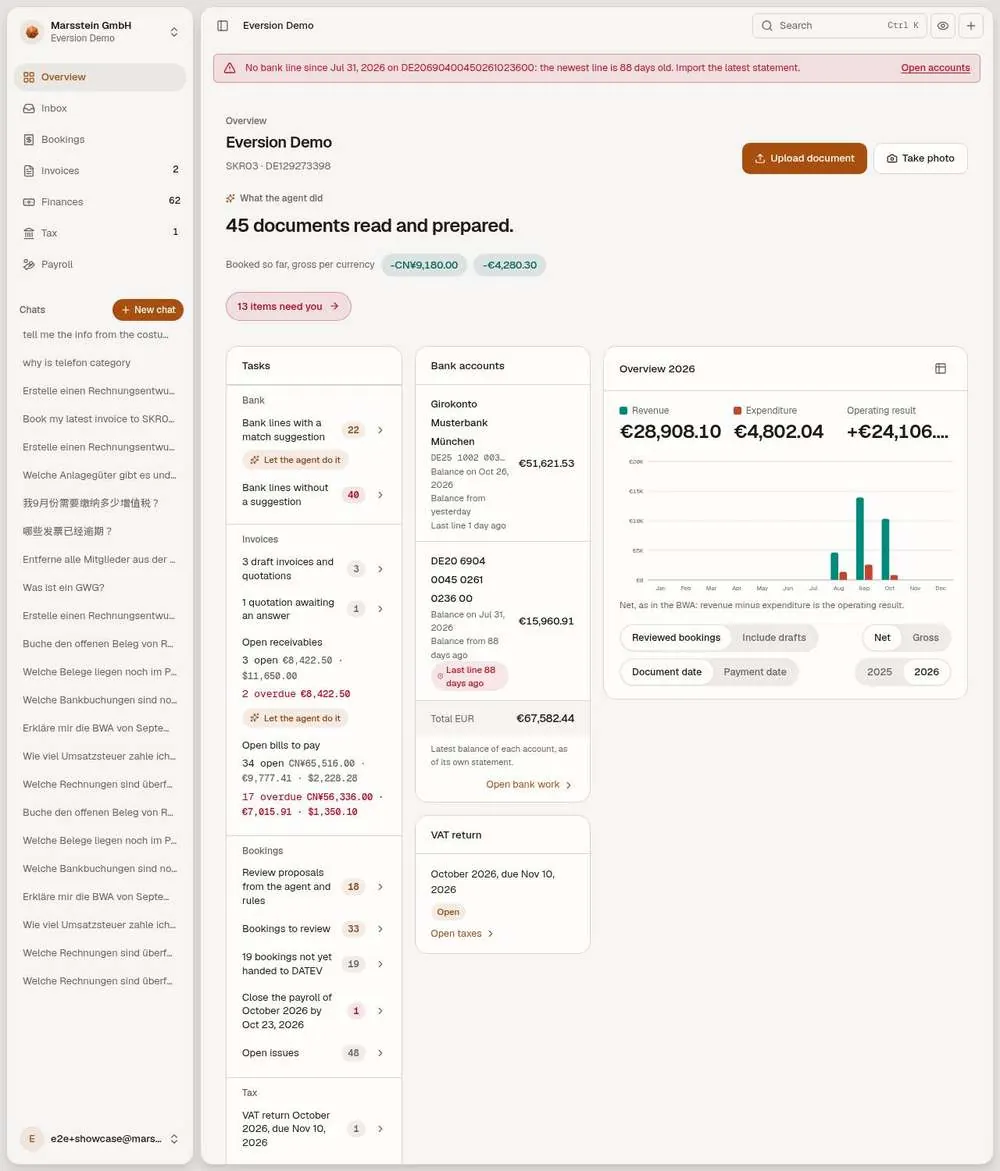
Task: Select Include drafts toggle option
Action: point(774,638)
